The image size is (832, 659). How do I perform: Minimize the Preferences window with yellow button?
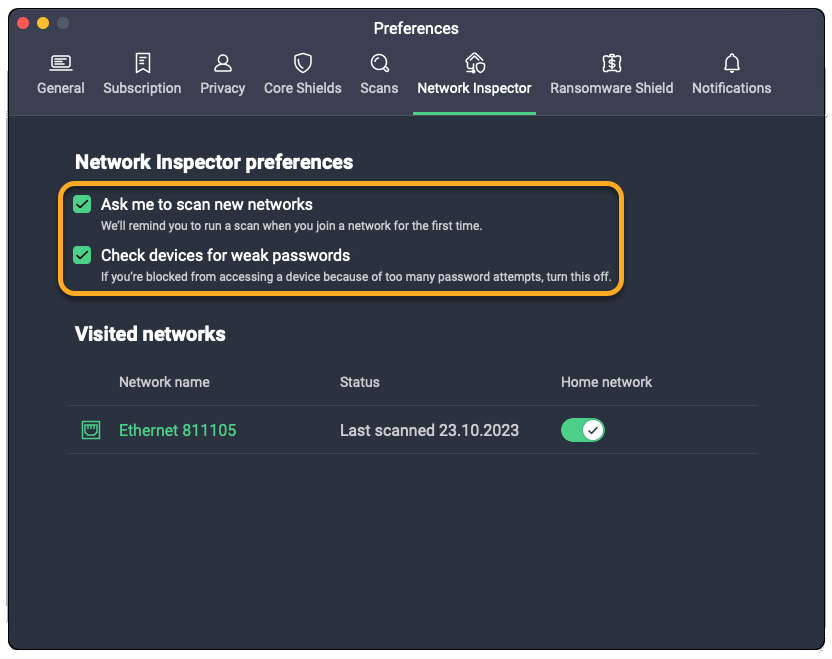(43, 23)
